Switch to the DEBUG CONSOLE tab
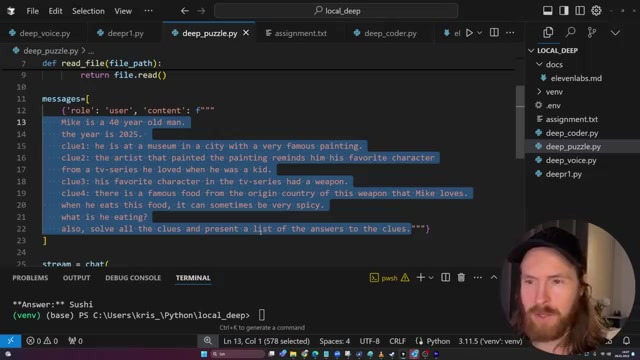The width and height of the screenshot is (640, 360). [x=133, y=278]
